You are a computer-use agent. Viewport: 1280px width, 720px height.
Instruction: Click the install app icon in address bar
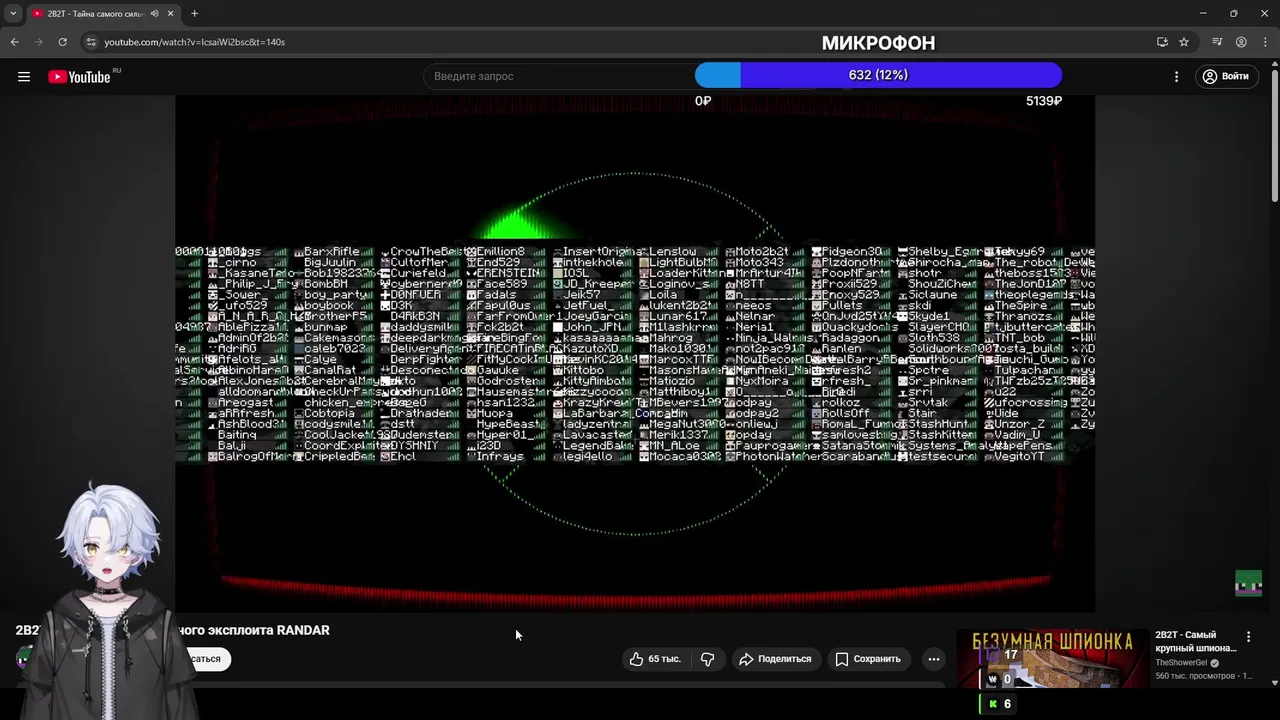click(x=1162, y=42)
